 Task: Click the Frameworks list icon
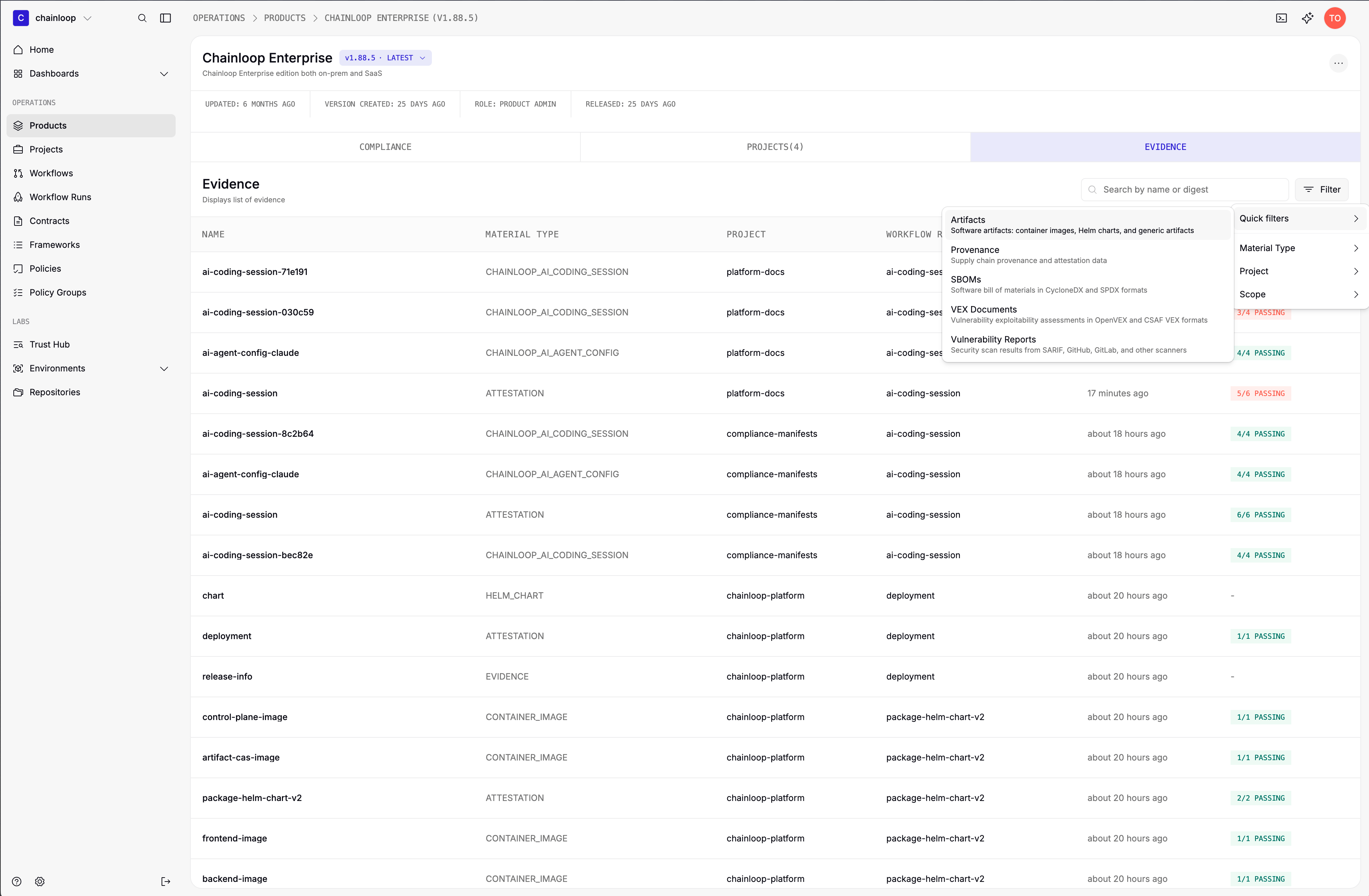18,245
